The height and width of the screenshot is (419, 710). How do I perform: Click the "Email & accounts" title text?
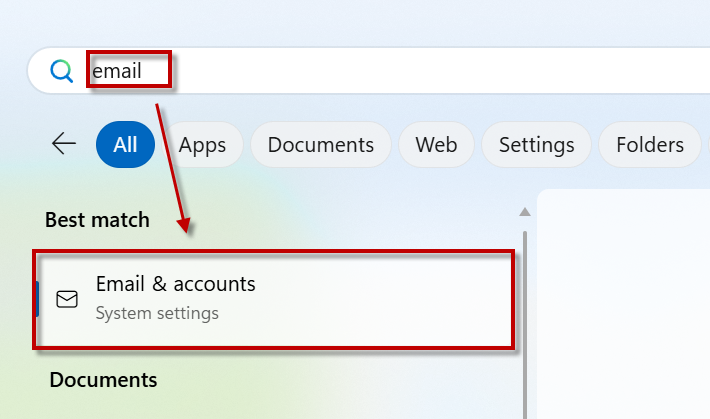click(175, 284)
